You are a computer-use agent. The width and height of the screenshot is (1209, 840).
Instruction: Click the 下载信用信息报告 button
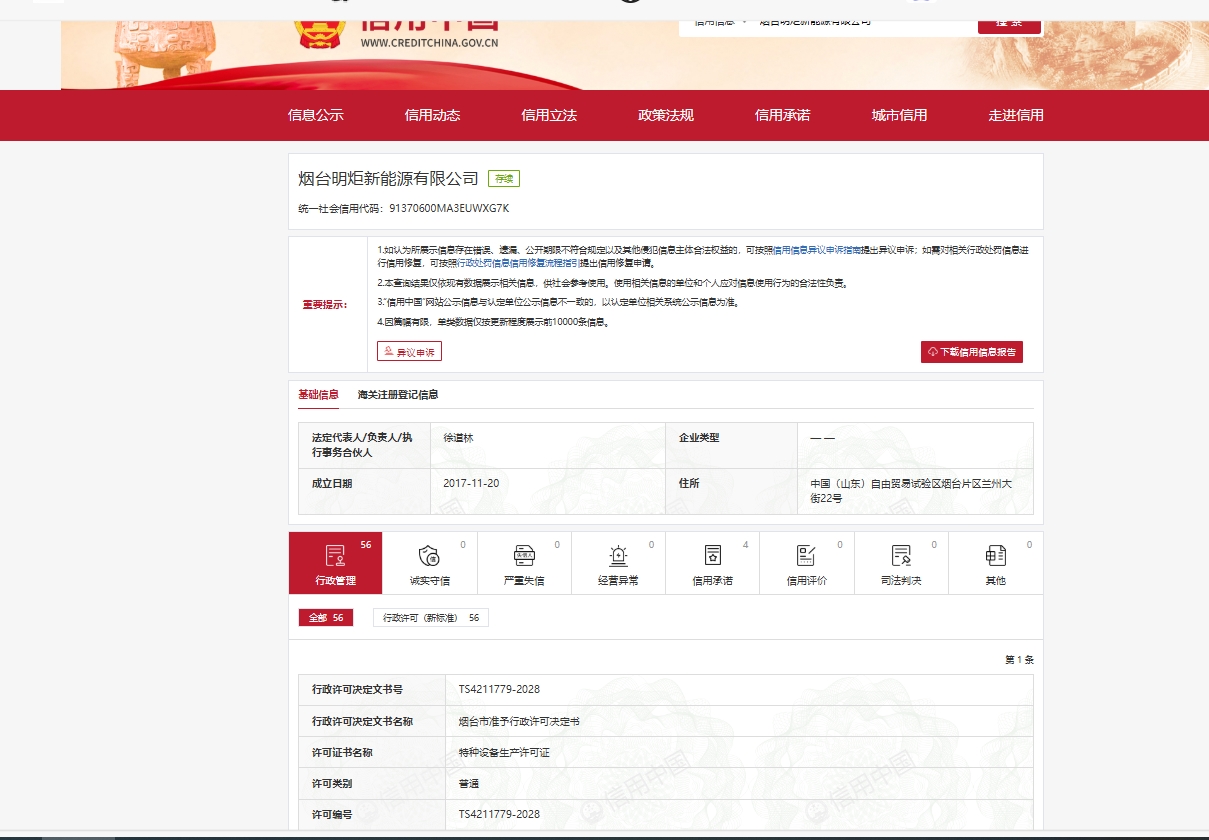(972, 352)
